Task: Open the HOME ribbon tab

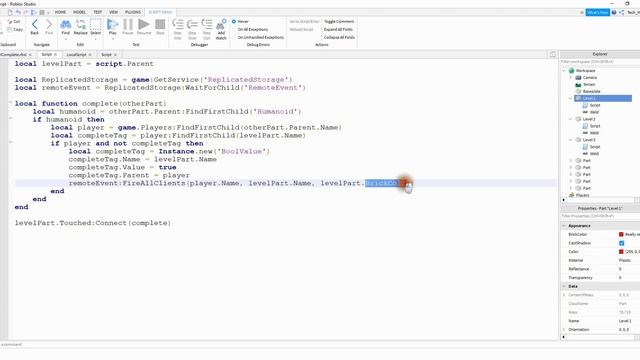Action: [x=60, y=12]
